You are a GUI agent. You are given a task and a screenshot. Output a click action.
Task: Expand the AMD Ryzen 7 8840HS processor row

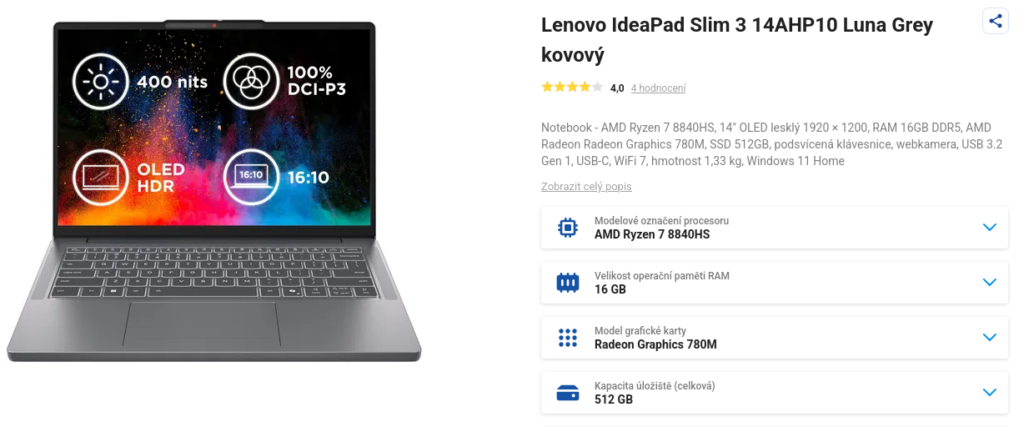[775, 227]
